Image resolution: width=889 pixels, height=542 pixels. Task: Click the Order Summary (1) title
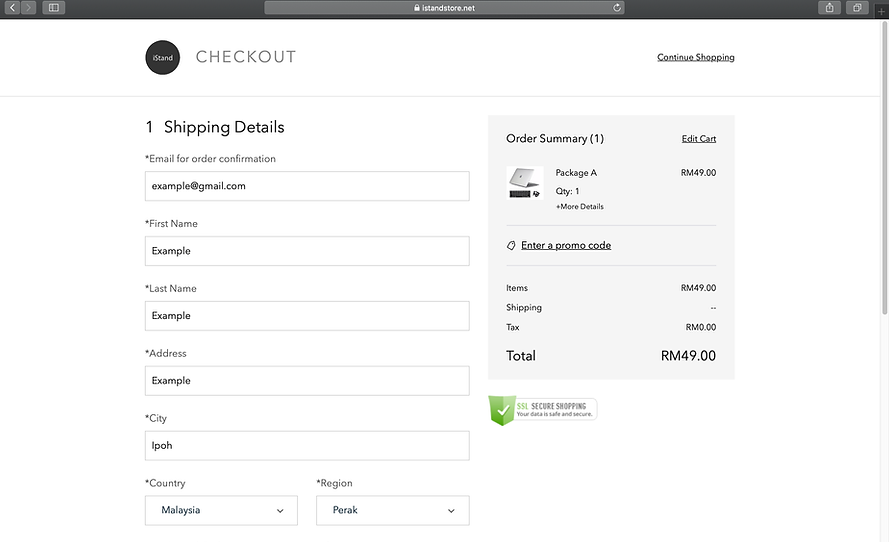(555, 139)
